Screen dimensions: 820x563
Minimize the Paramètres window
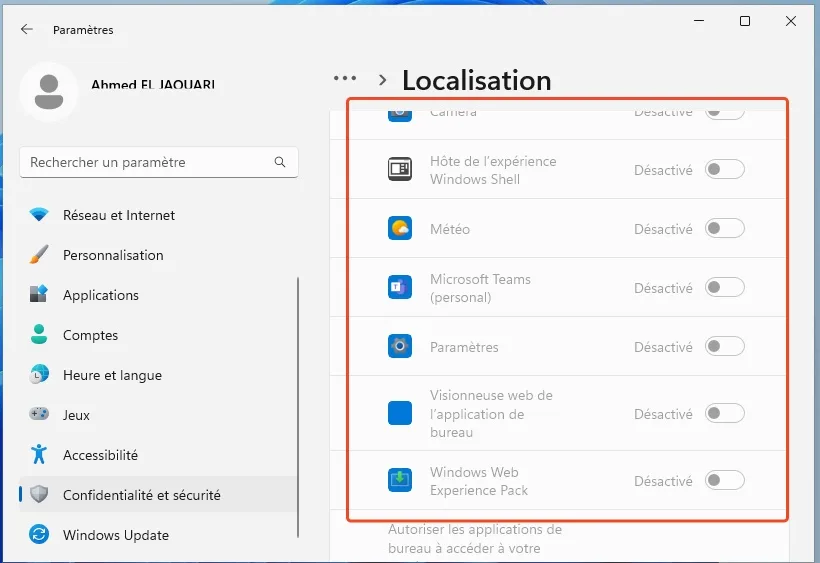tap(699, 21)
